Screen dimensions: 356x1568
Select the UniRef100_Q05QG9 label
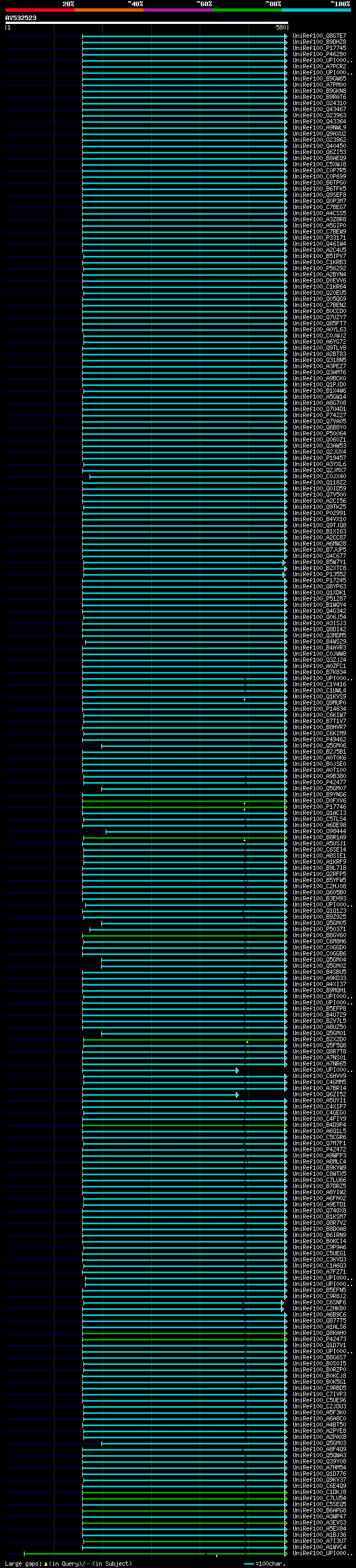(x=319, y=299)
